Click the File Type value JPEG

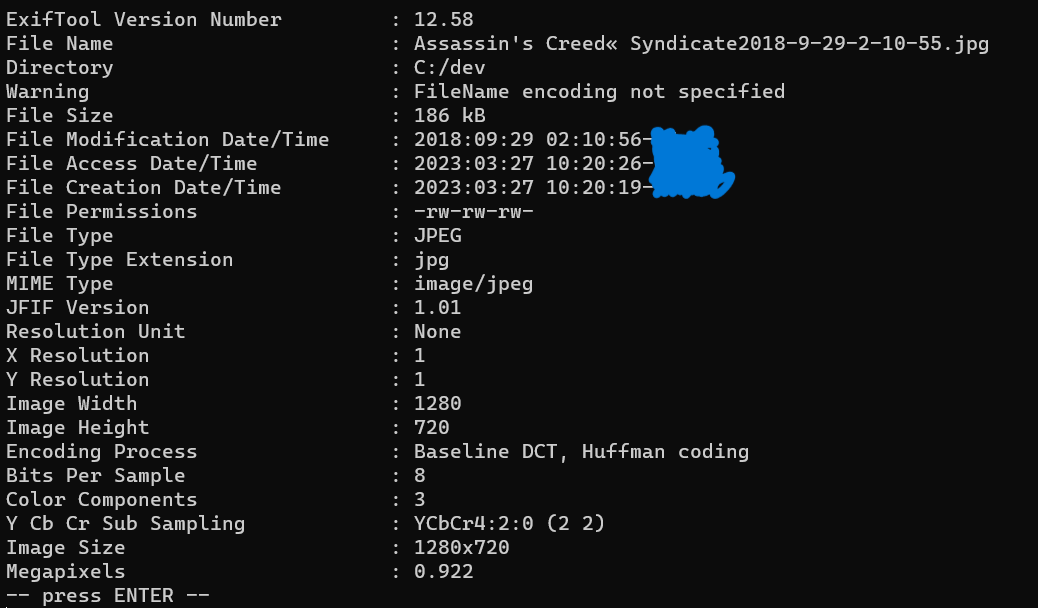438,236
